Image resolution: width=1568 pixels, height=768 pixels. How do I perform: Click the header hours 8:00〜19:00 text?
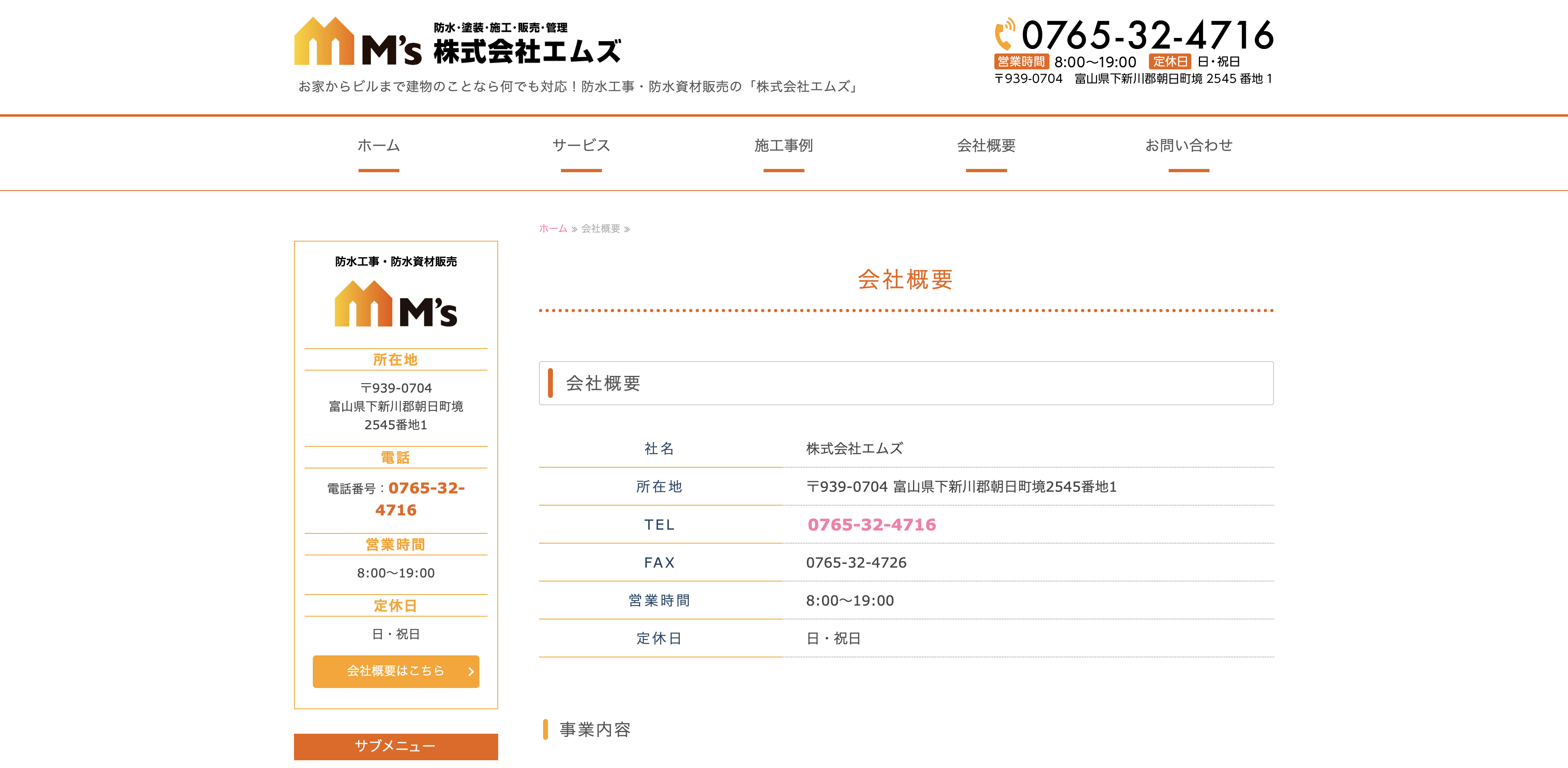click(1095, 62)
